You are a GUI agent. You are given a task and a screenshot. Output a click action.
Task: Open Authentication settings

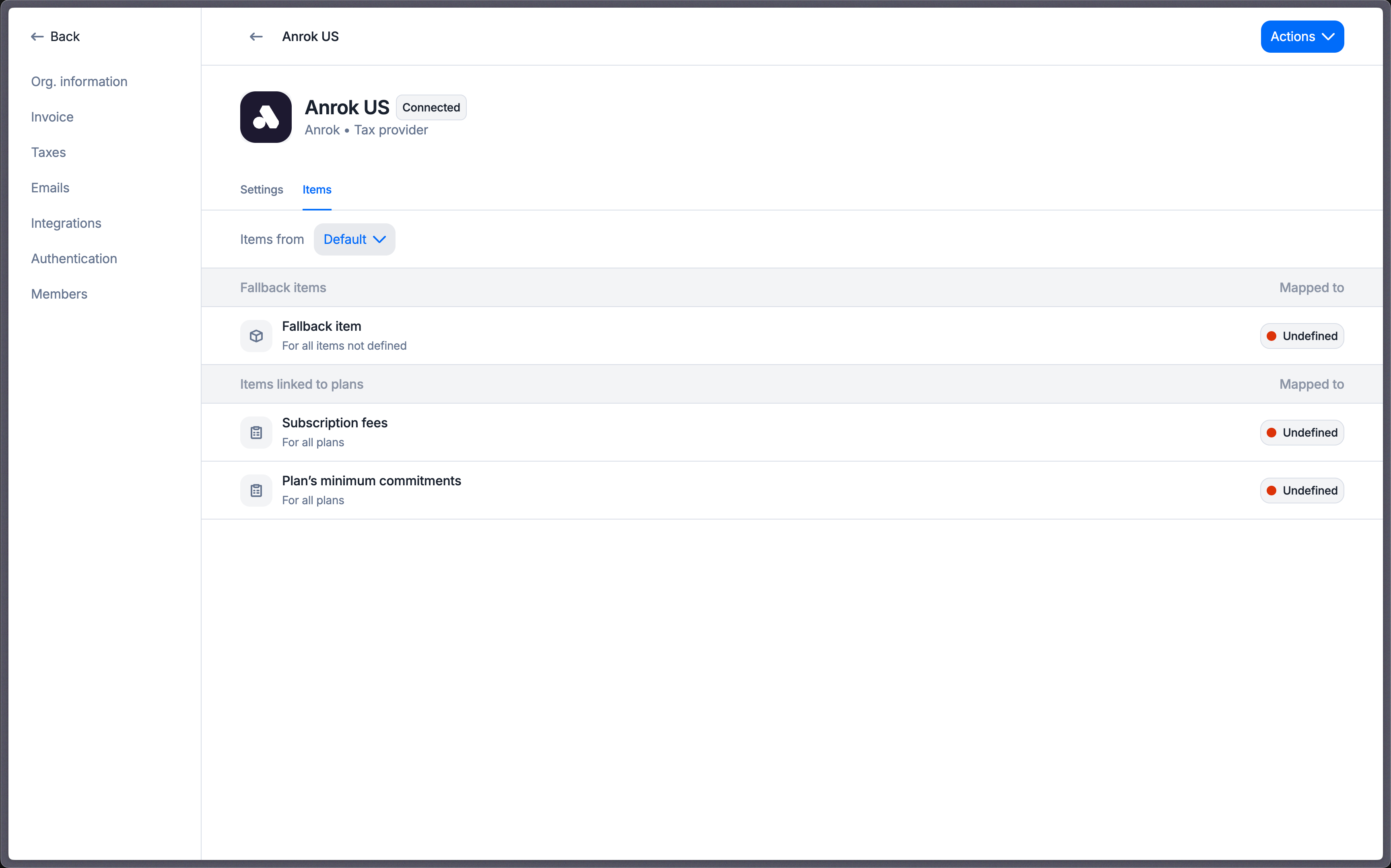[x=74, y=258]
